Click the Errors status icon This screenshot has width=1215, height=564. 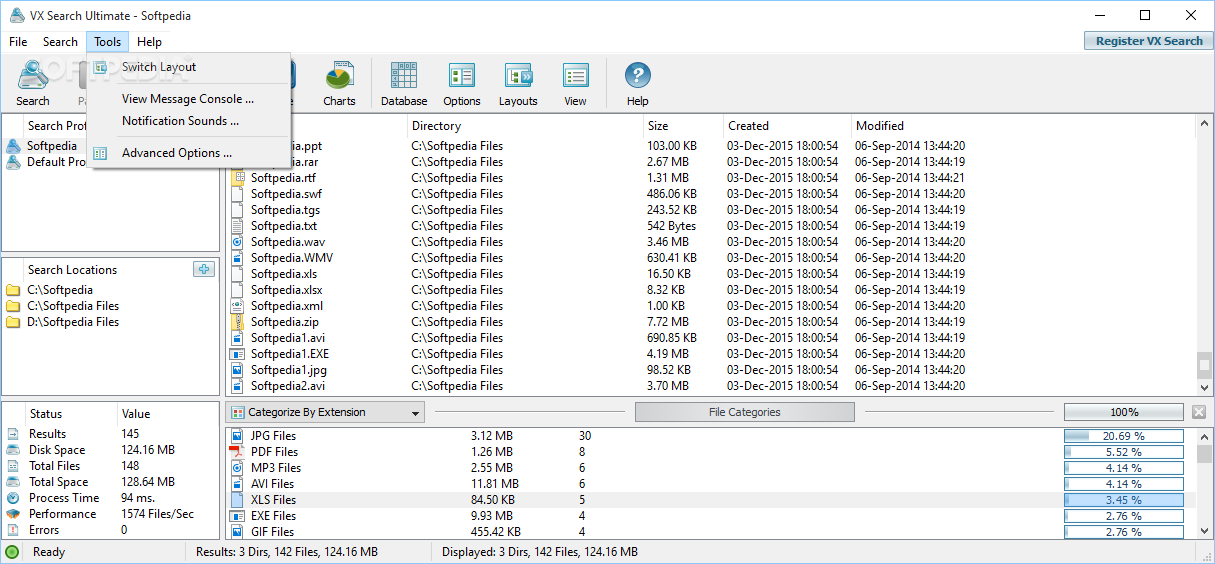tap(12, 530)
